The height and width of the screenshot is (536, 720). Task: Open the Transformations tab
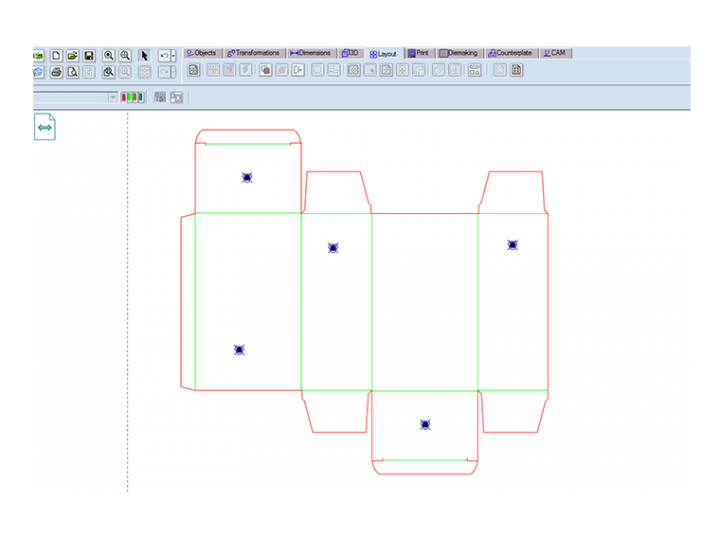[254, 53]
